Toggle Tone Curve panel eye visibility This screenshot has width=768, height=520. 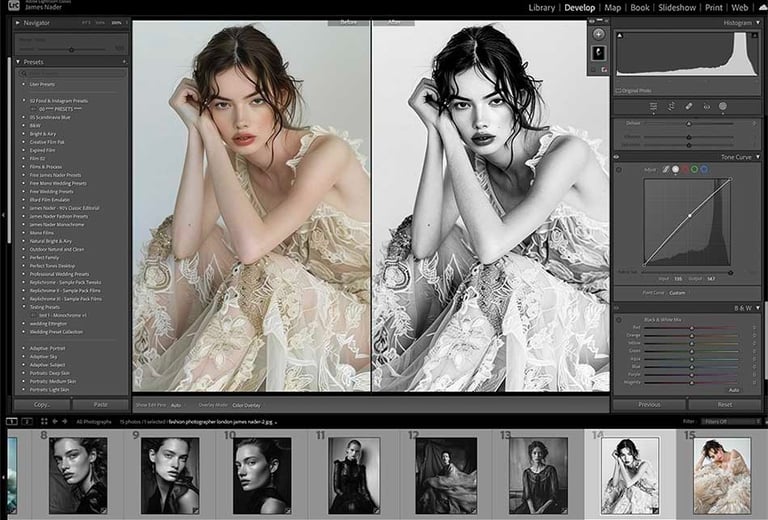[616, 157]
